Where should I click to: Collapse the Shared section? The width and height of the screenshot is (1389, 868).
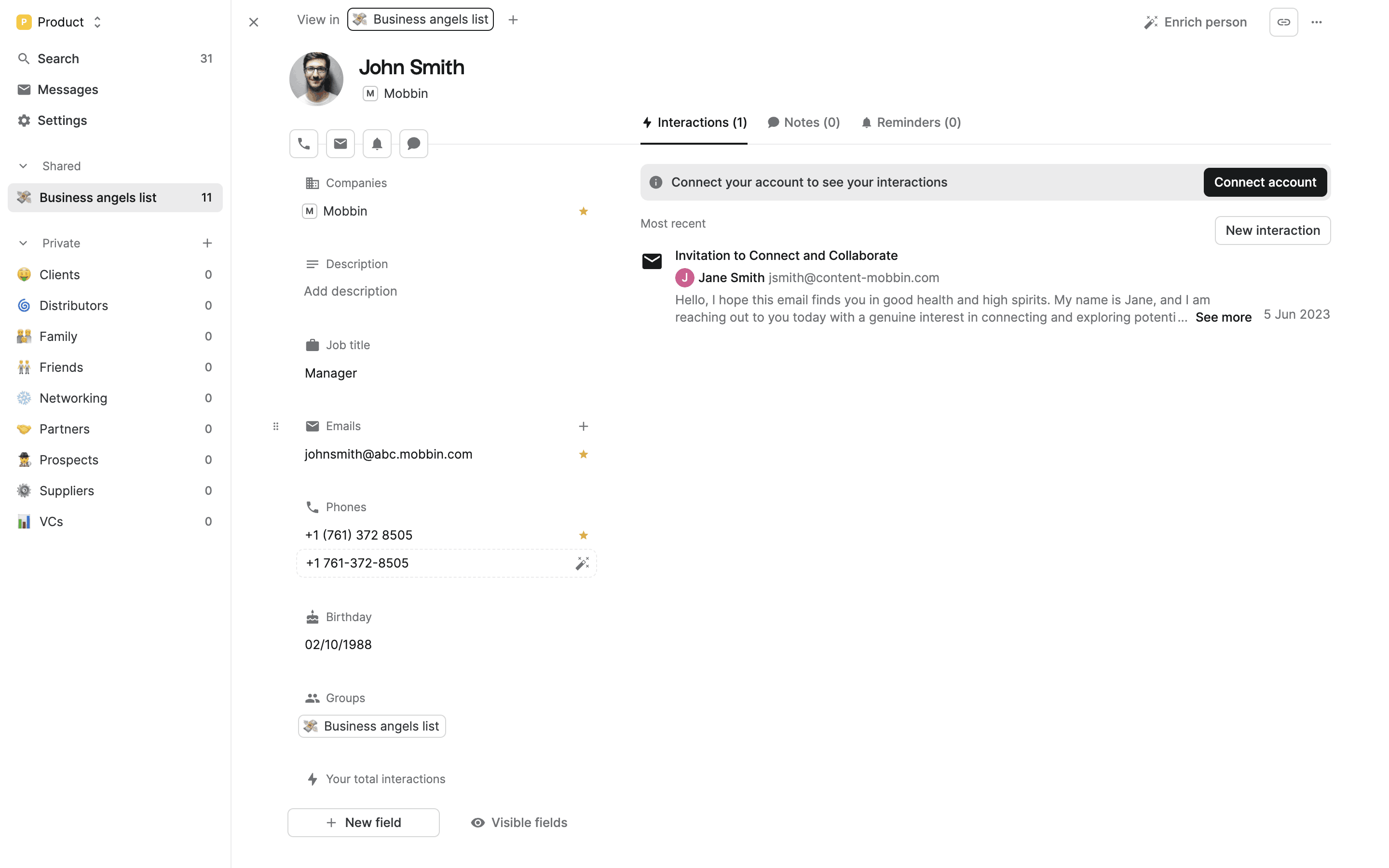pyautogui.click(x=23, y=166)
